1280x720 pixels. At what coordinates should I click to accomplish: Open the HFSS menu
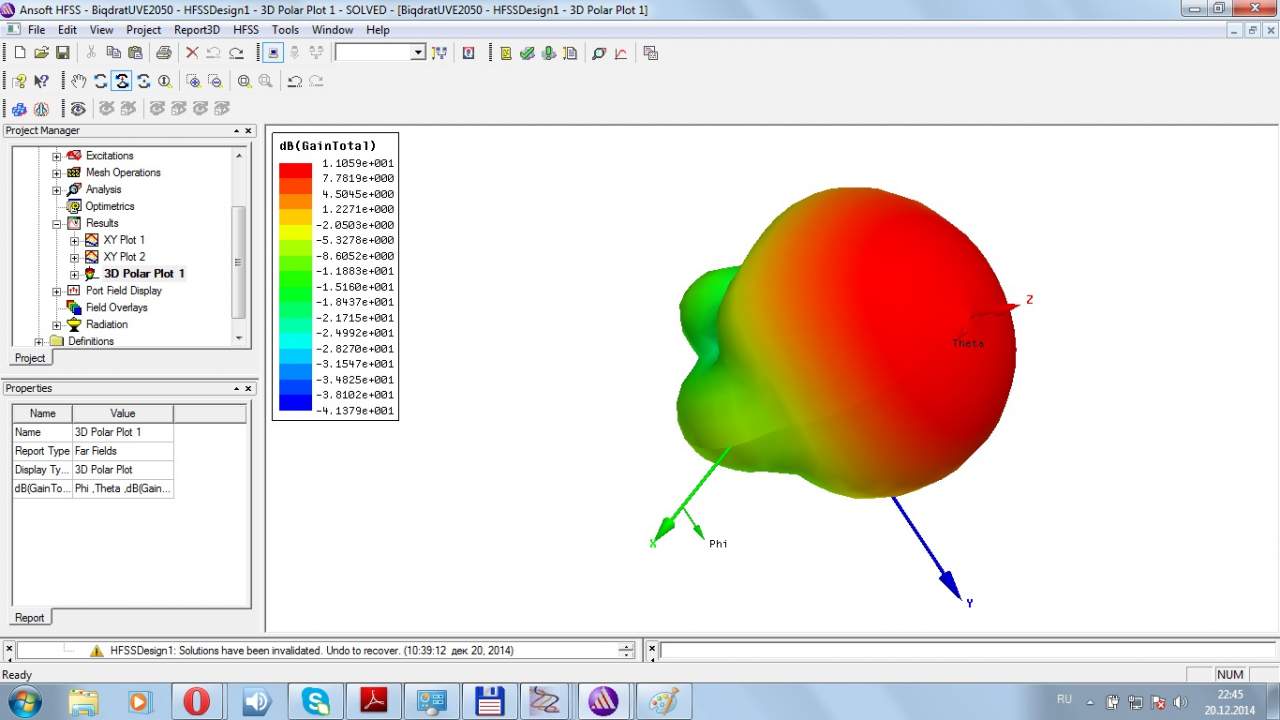click(x=245, y=30)
